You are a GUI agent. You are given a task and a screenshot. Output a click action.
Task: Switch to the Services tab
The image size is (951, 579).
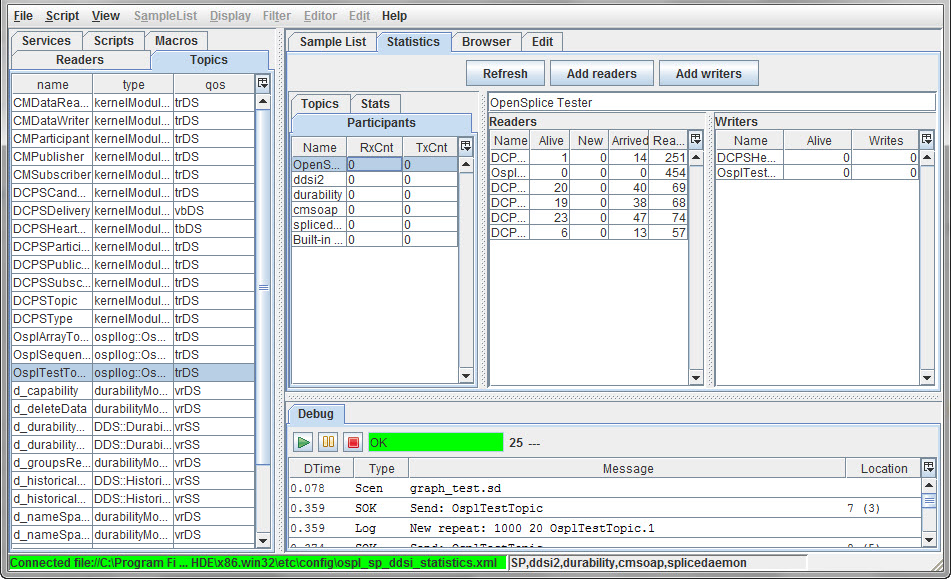click(x=46, y=41)
